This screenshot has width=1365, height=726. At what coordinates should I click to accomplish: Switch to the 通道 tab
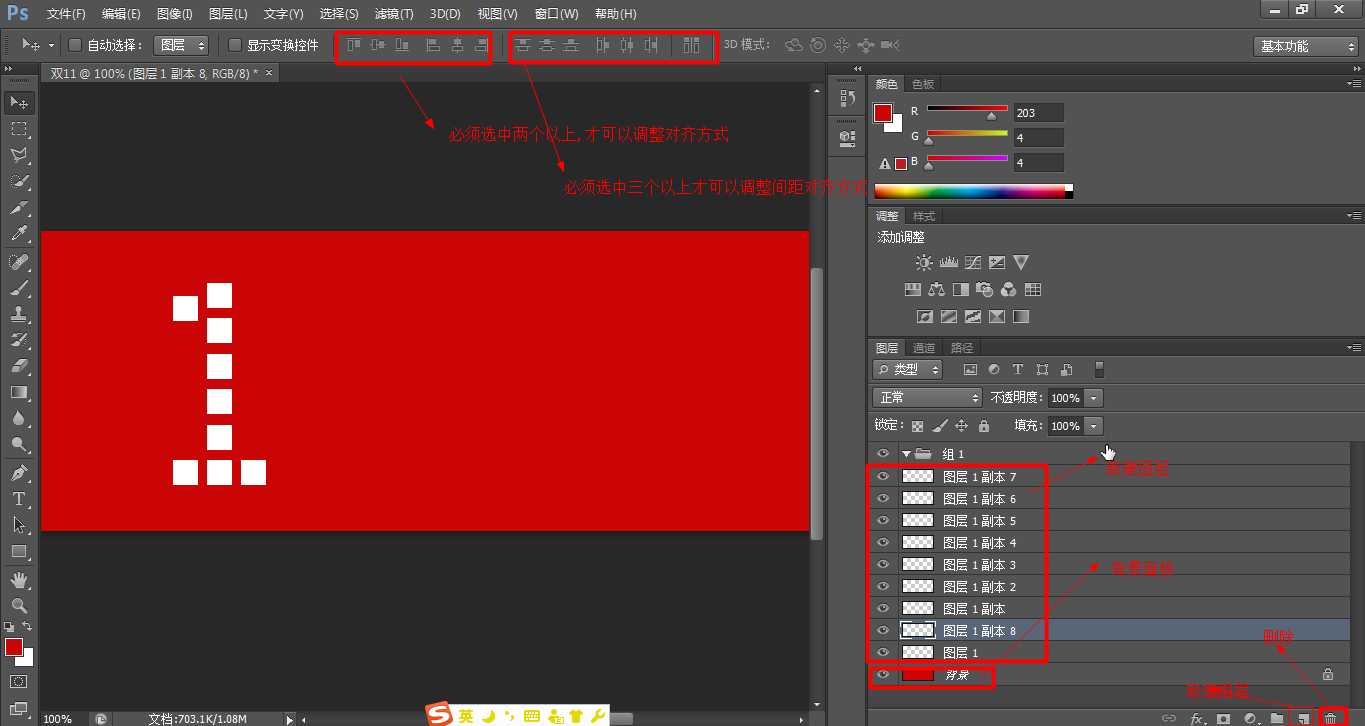coord(924,348)
